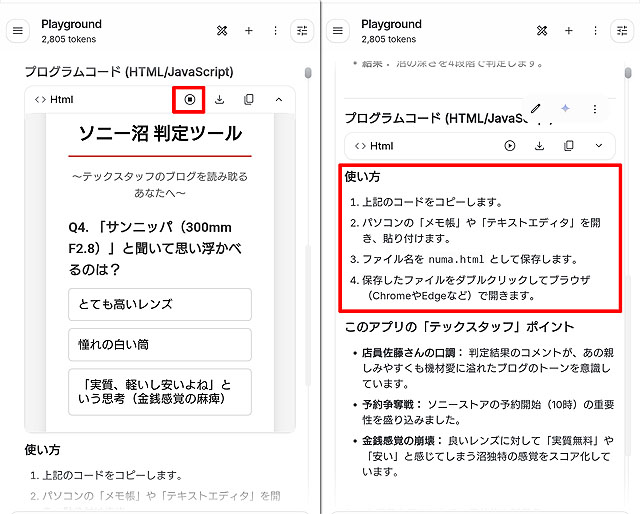Viewport: 640px width, 514px height.
Task: Click the sparkle icon beside the pencil
Action: 565,109
